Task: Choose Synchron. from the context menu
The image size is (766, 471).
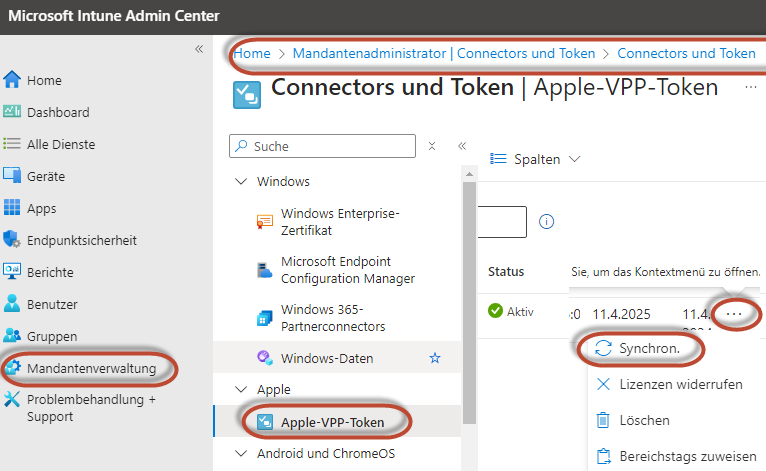Action: click(x=640, y=348)
